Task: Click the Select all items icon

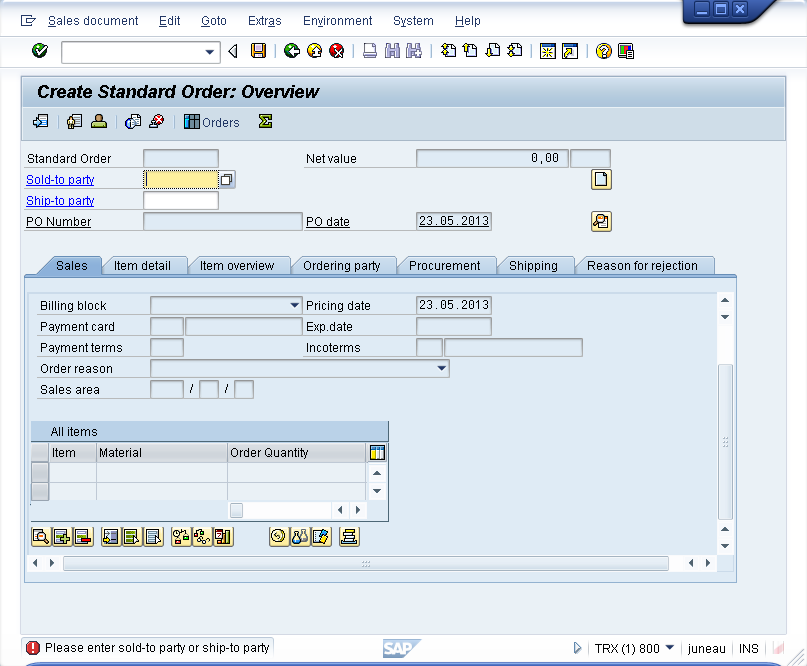Action: pos(132,537)
